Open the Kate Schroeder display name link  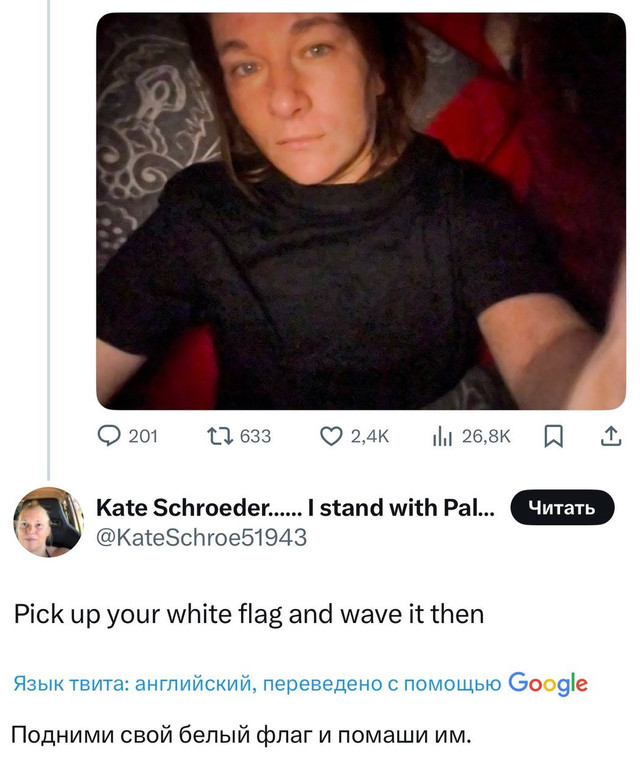[295, 508]
